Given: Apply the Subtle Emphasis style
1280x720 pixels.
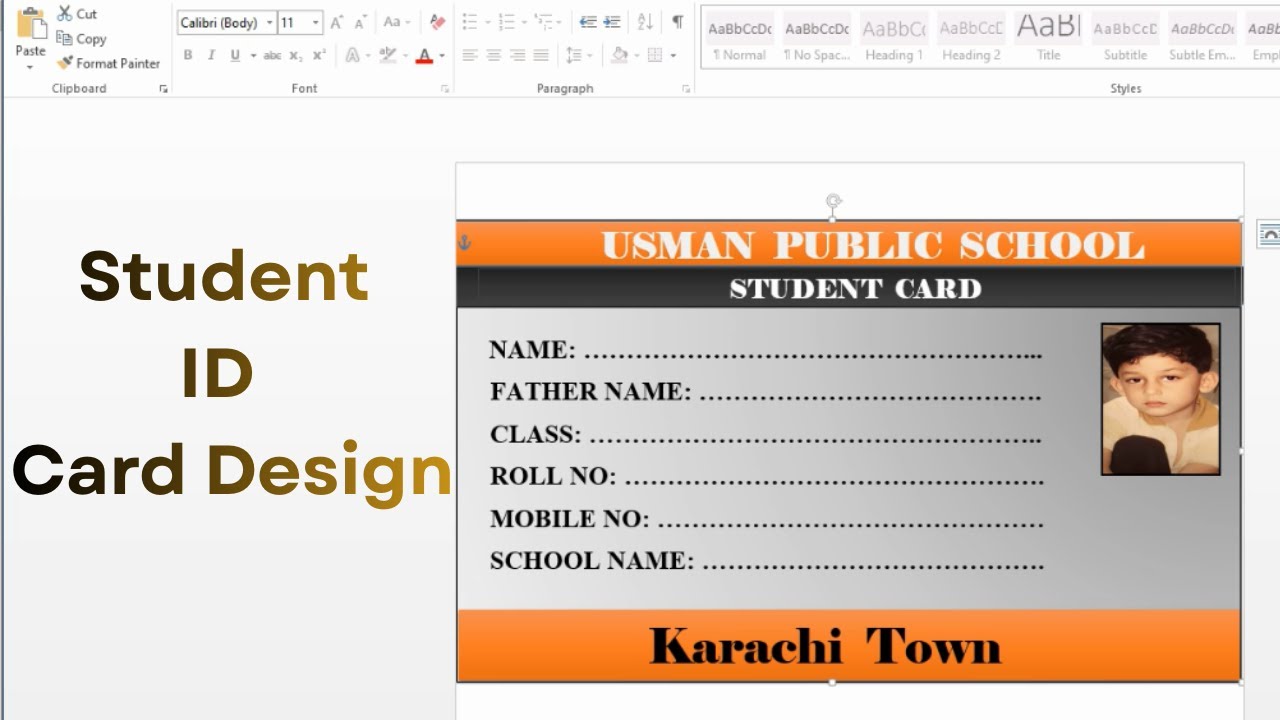Looking at the screenshot, I should click(x=1202, y=38).
